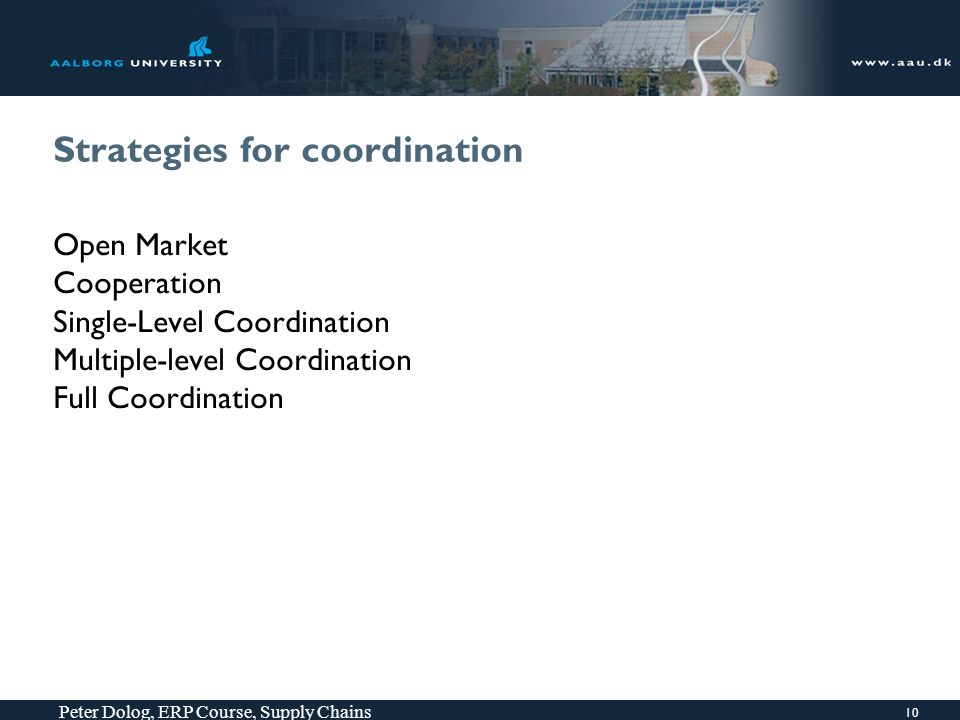Image resolution: width=960 pixels, height=720 pixels.
Task: Click the 'Cooperation' line
Action: (137, 284)
